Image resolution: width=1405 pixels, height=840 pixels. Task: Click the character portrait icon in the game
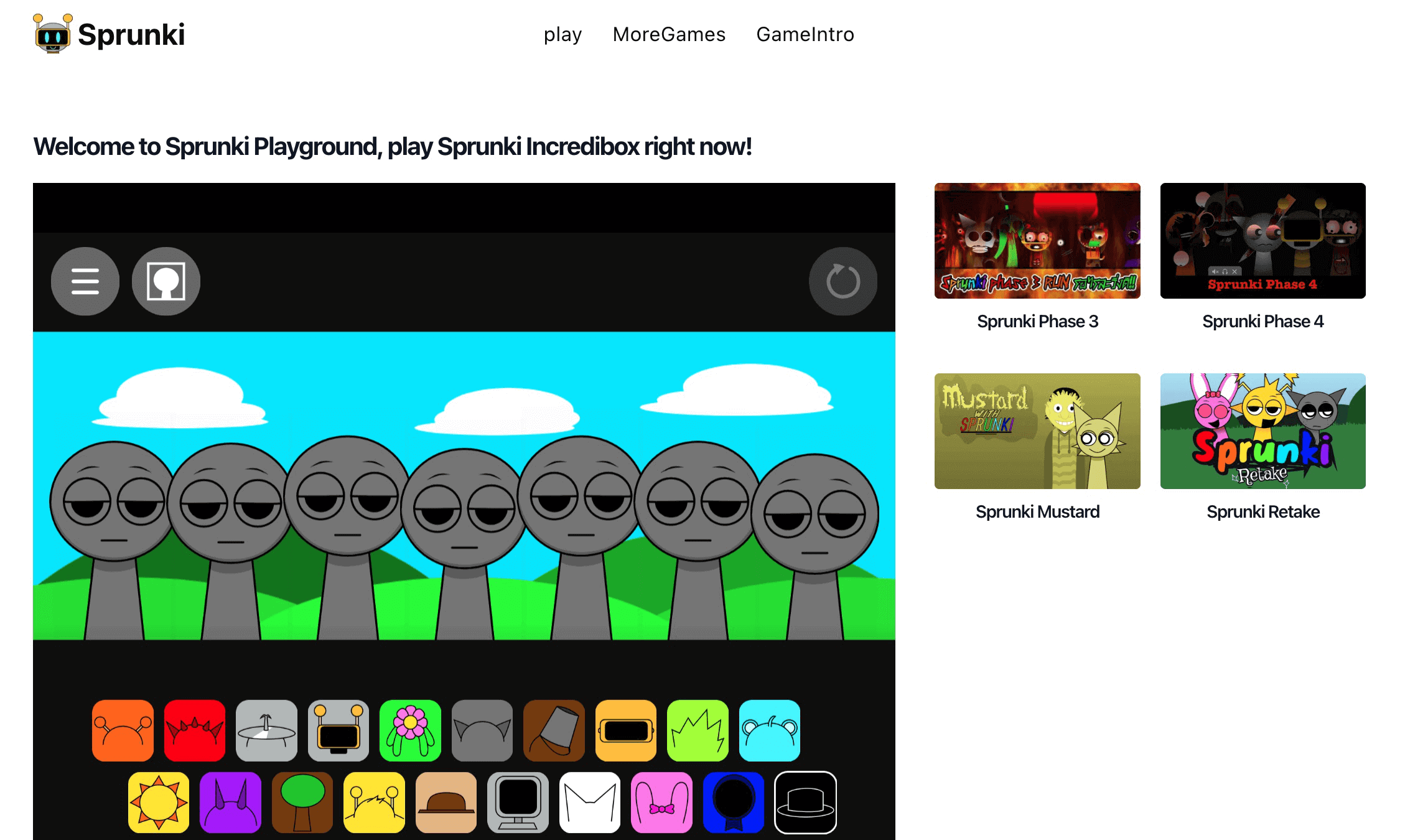tap(166, 281)
